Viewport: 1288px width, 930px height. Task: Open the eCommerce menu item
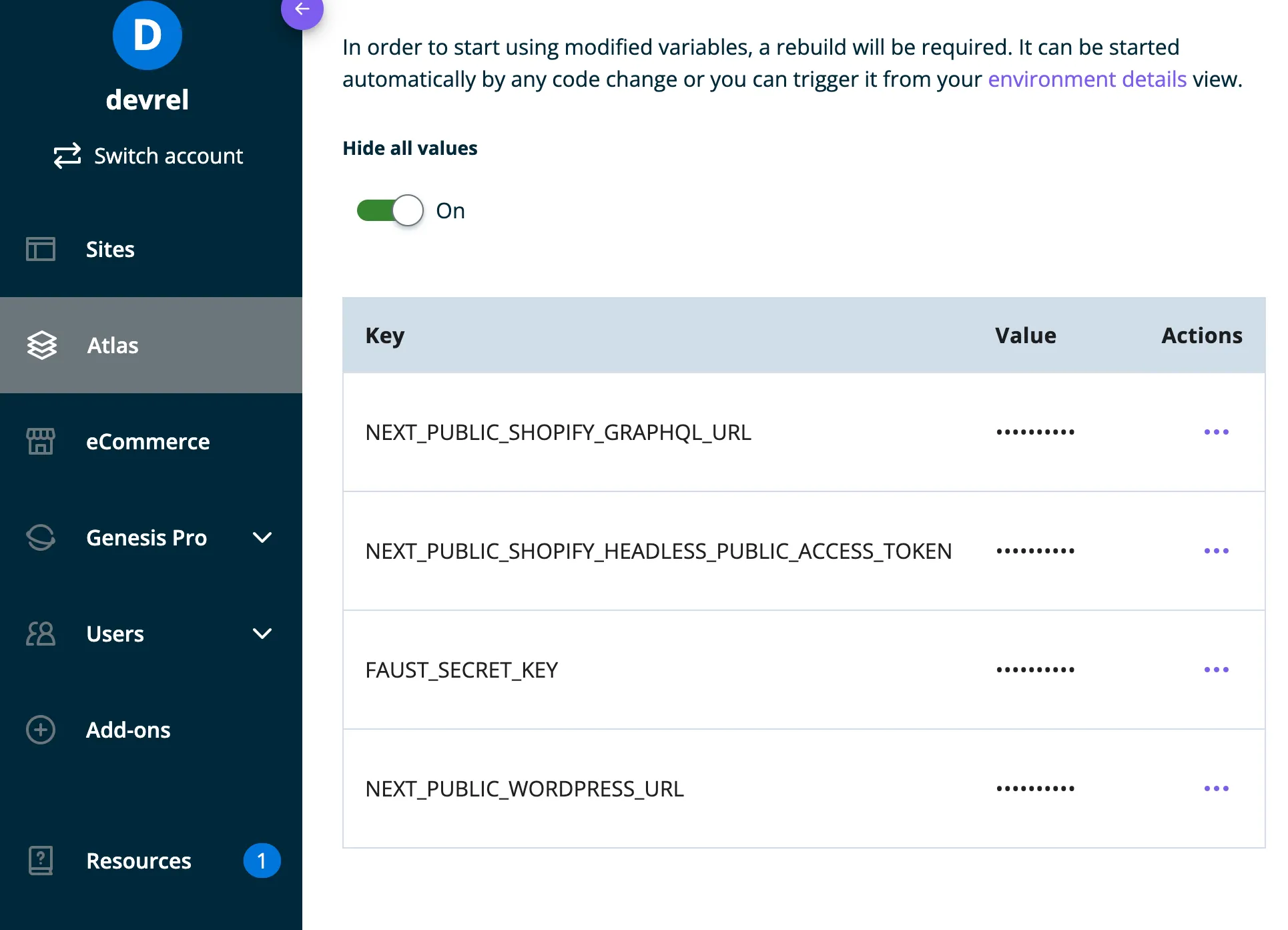coord(147,441)
